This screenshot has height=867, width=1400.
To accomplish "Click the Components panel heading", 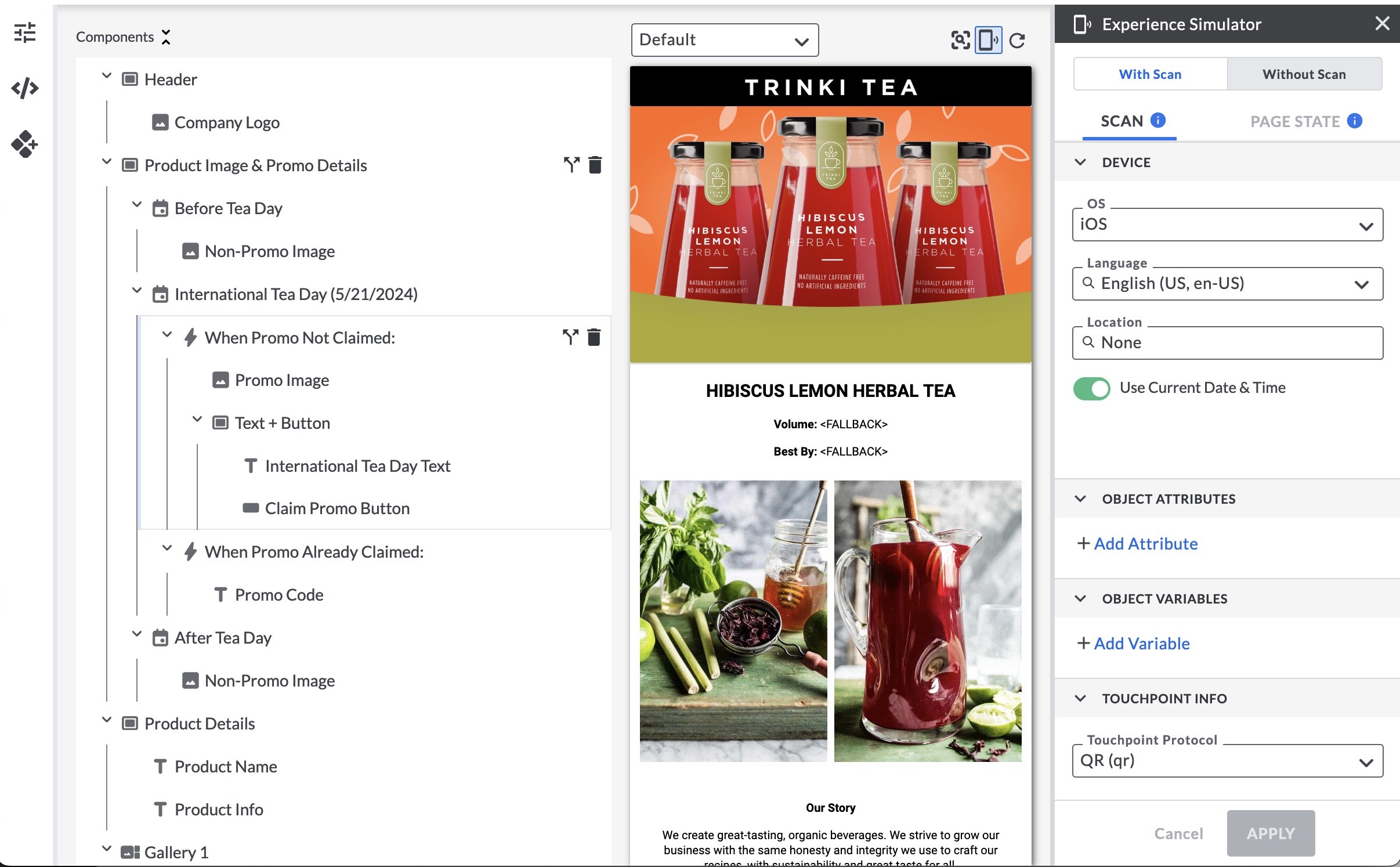I will point(115,37).
